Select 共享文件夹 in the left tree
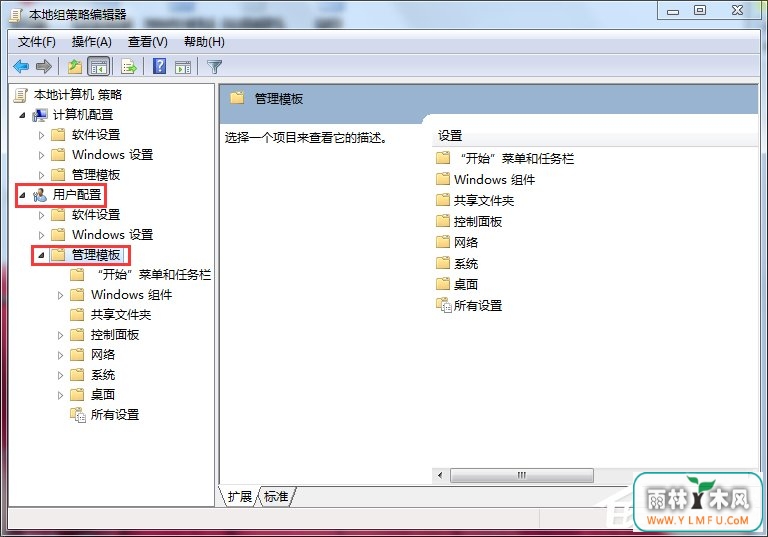Viewport: 768px width, 537px height. coord(121,315)
